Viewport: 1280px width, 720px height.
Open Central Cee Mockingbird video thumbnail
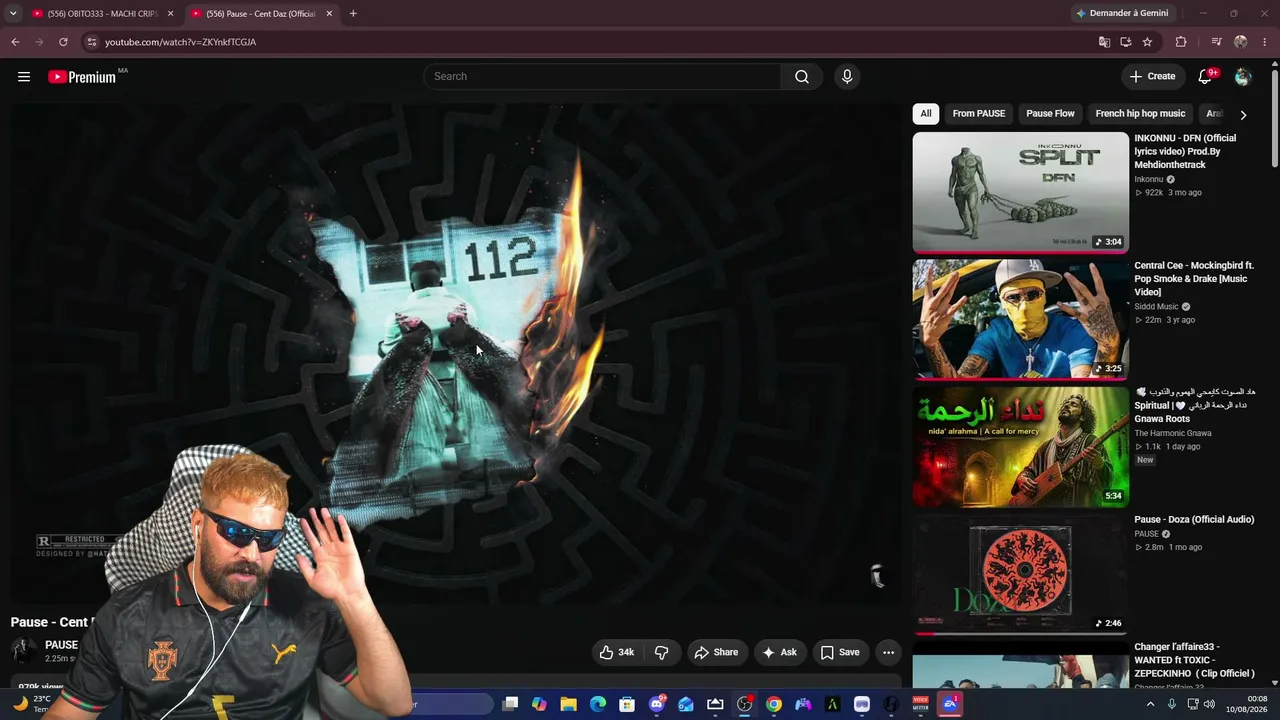pos(1020,320)
